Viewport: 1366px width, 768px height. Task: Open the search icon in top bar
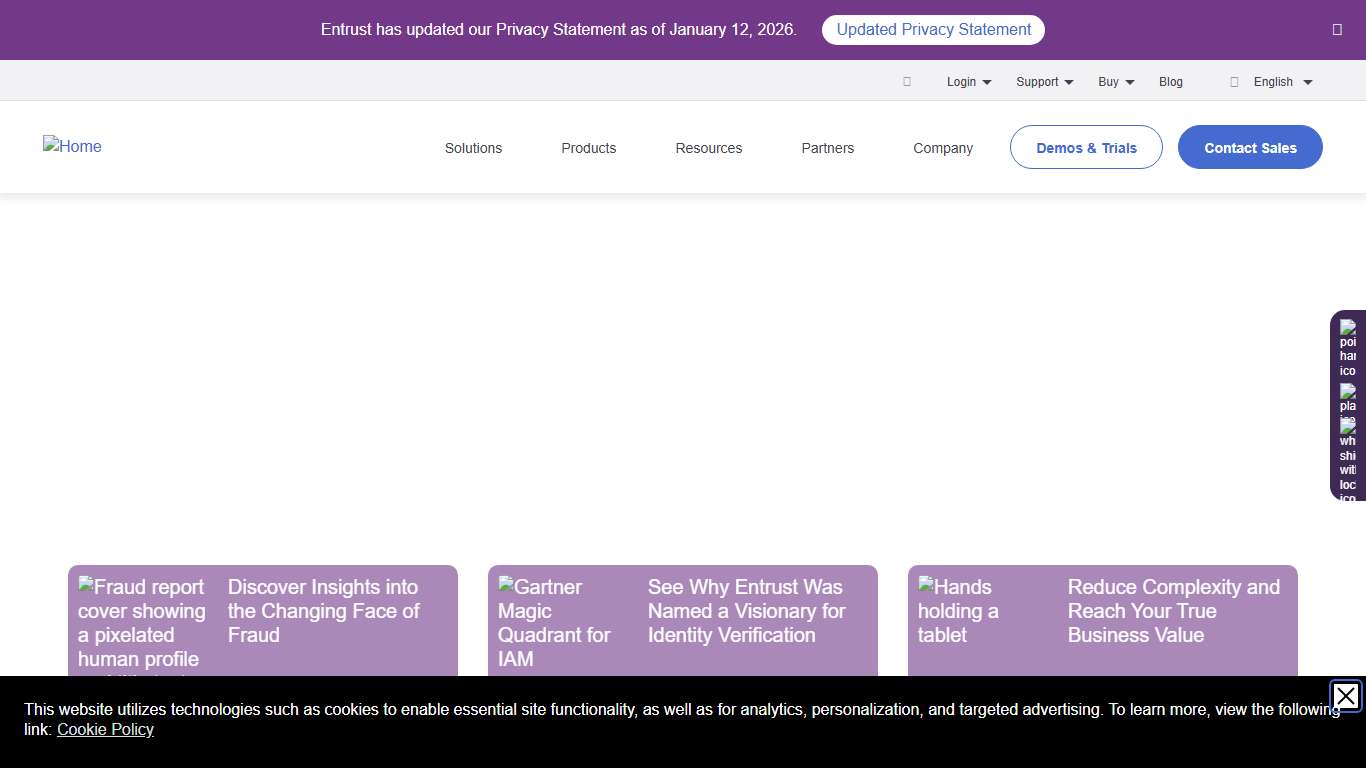(x=906, y=81)
